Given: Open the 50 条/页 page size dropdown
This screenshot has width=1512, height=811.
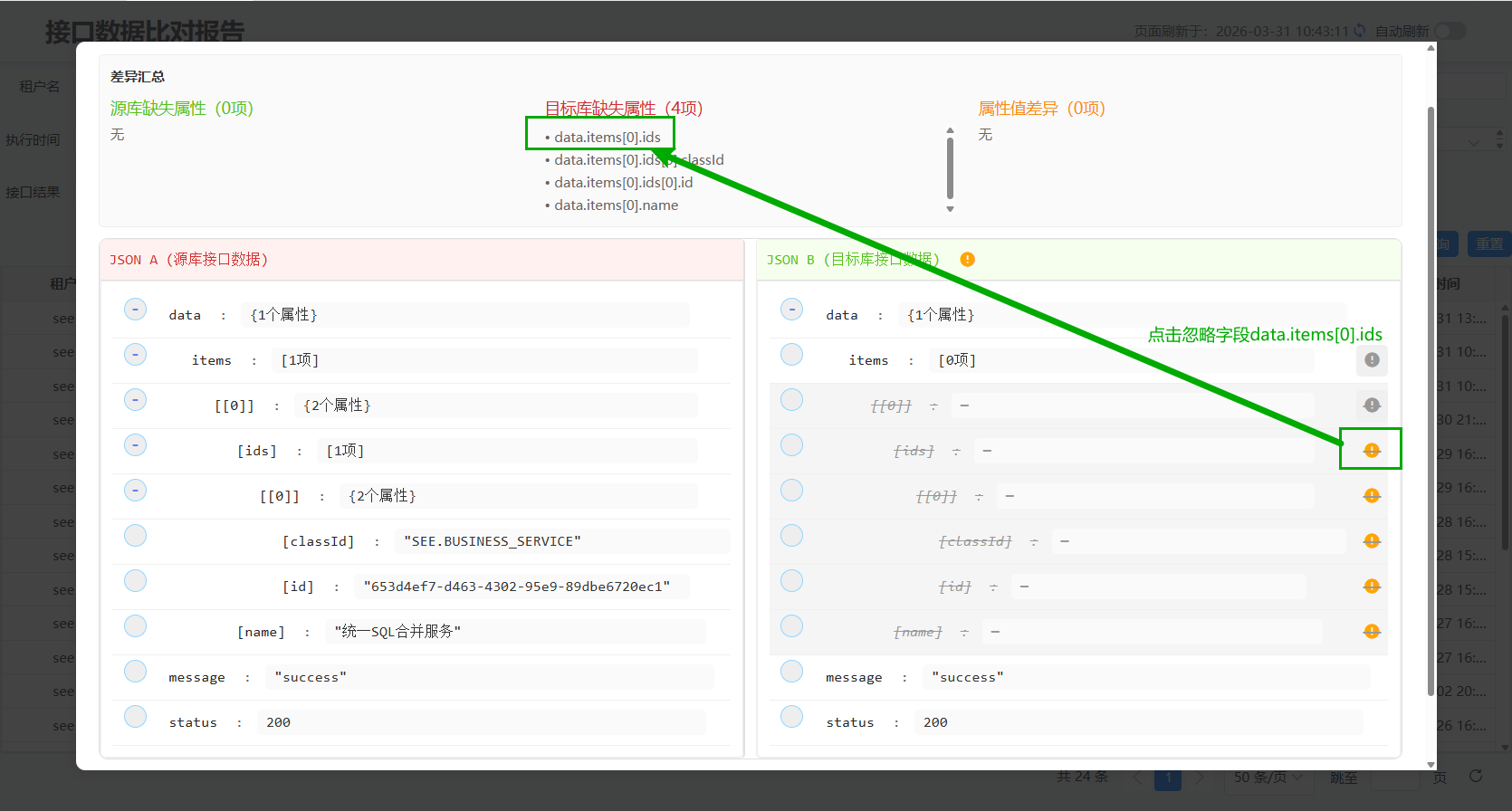Looking at the screenshot, I should (x=1268, y=778).
